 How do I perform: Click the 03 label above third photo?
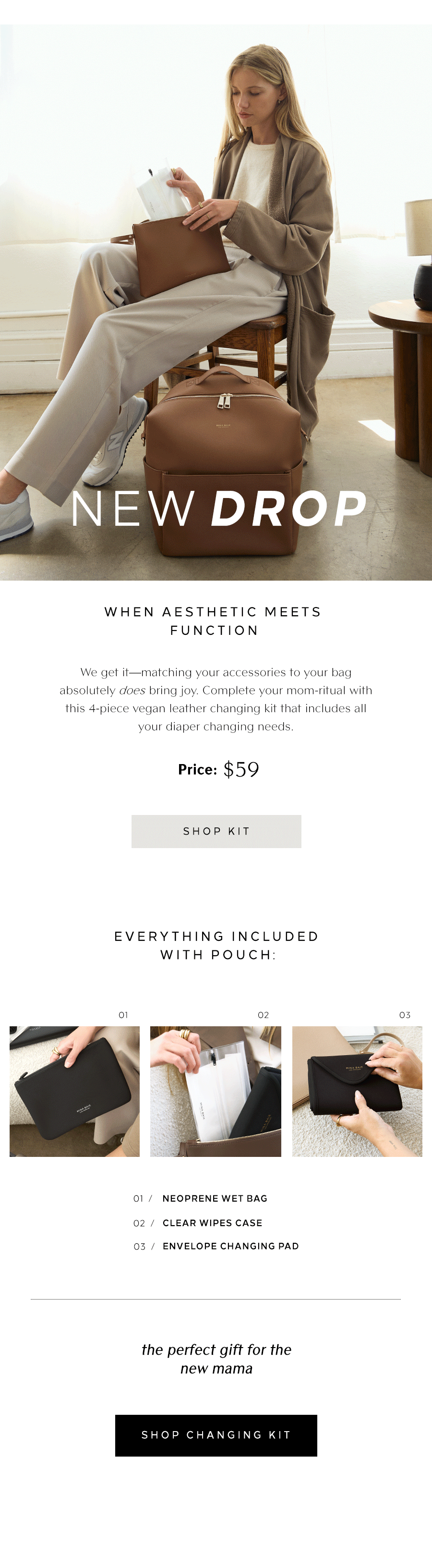(405, 1015)
